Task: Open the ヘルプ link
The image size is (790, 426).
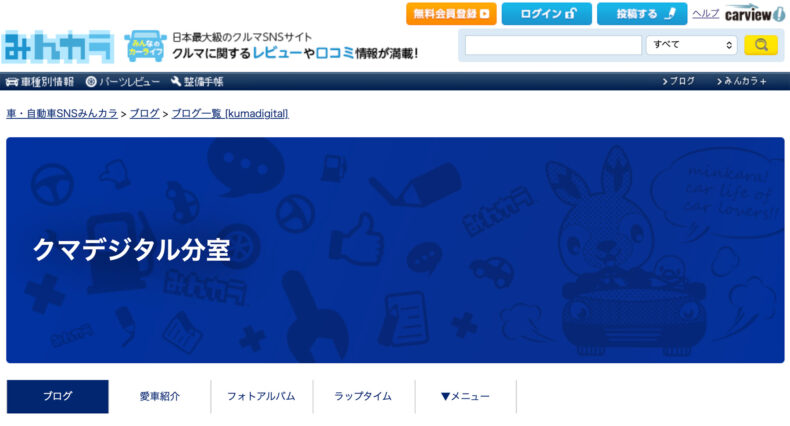Action: 705,14
